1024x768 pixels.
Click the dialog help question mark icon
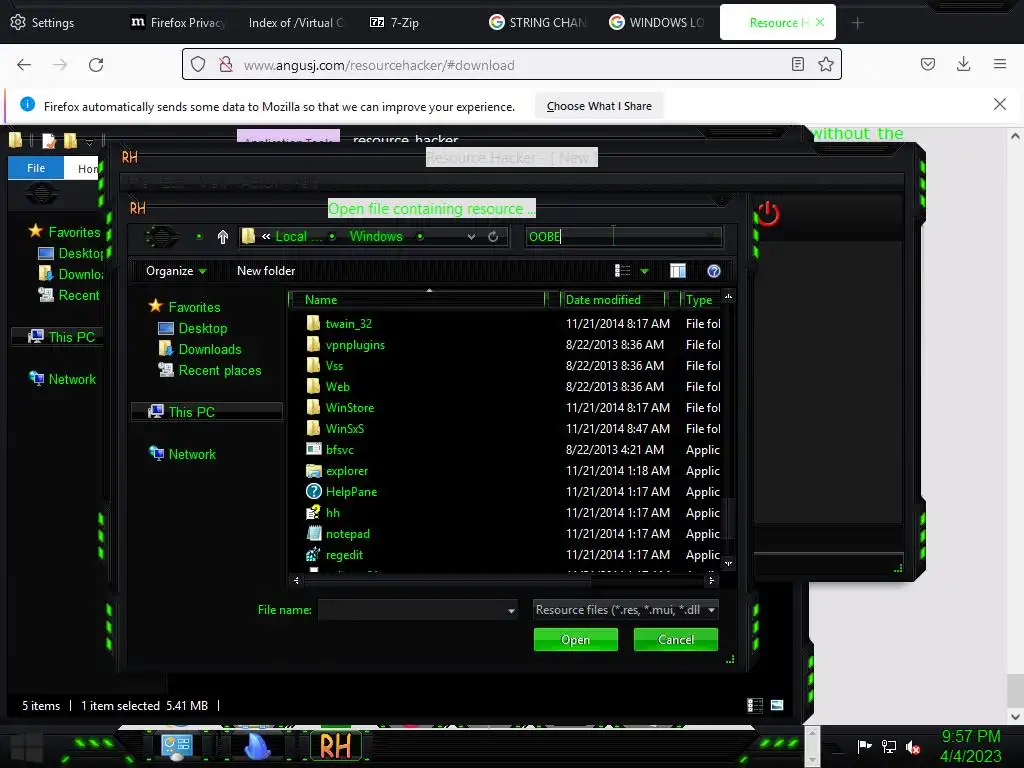[x=714, y=271]
